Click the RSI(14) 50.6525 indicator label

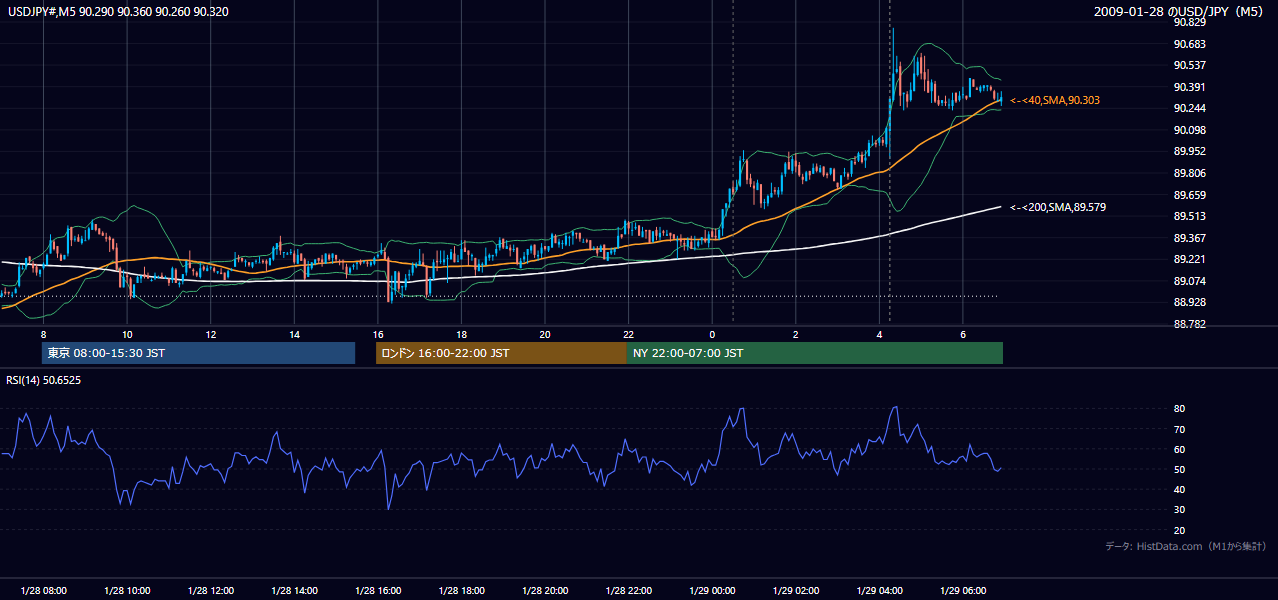click(x=44, y=380)
